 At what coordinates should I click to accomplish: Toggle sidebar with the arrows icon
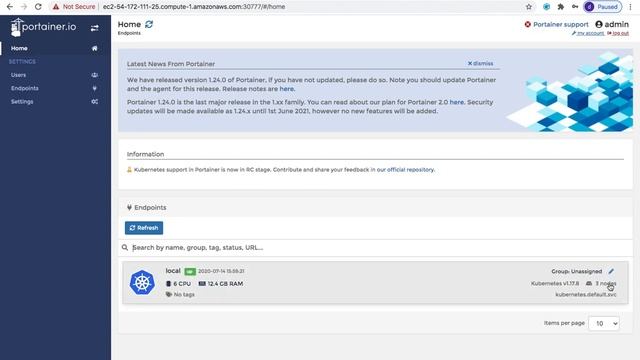(x=94, y=28)
